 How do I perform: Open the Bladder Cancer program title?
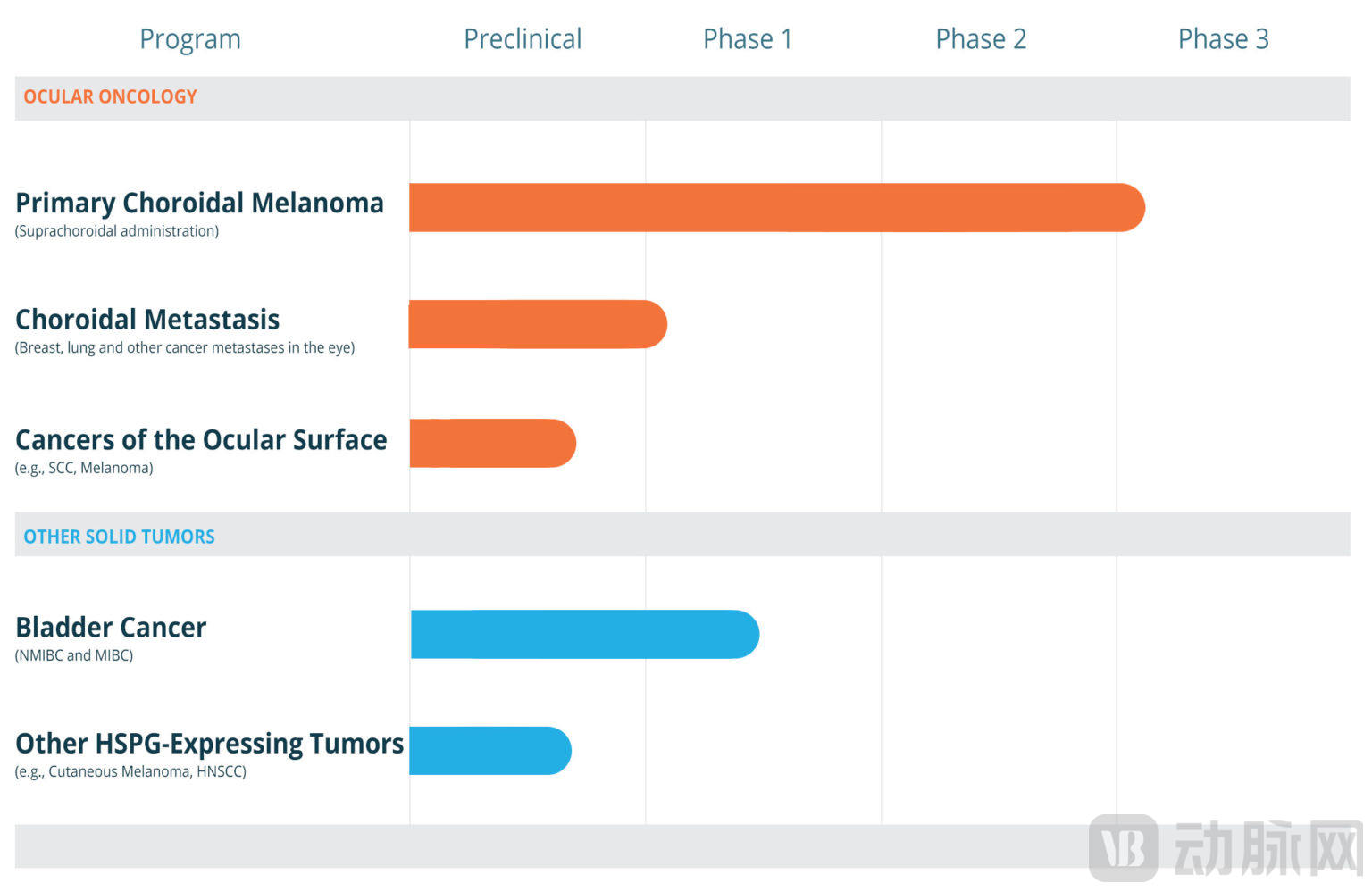point(111,628)
